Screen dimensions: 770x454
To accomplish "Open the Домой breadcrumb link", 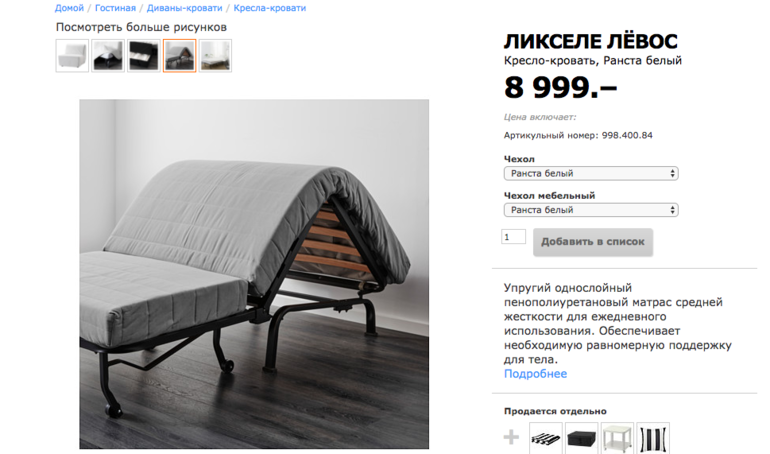I will (69, 8).
